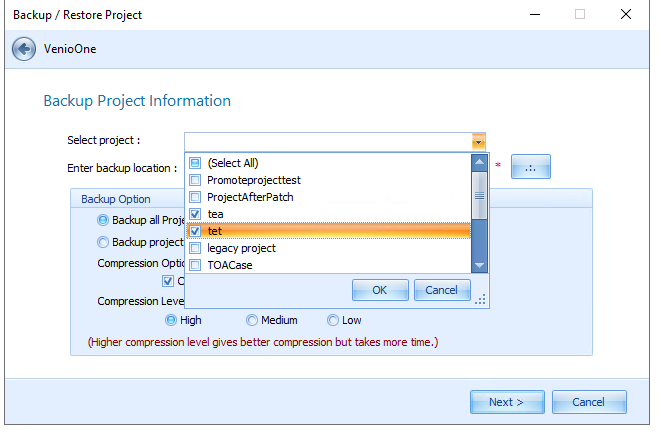
Task: Uncheck the tet project checkbox
Action: [x=195, y=231]
